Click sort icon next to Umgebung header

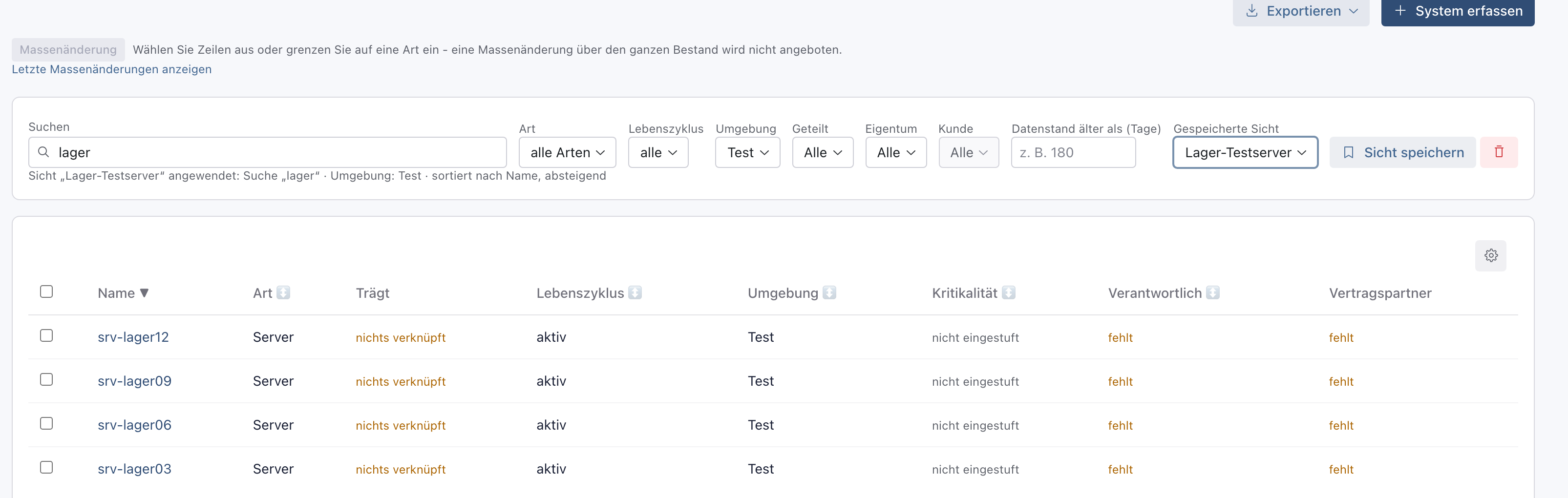click(829, 292)
